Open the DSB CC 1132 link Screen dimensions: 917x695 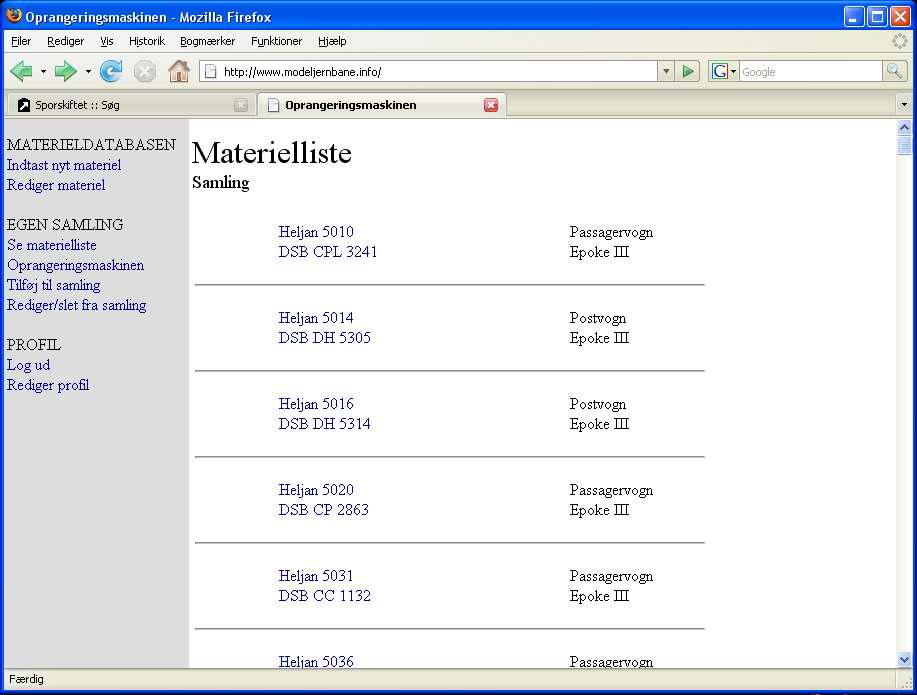[x=325, y=596]
